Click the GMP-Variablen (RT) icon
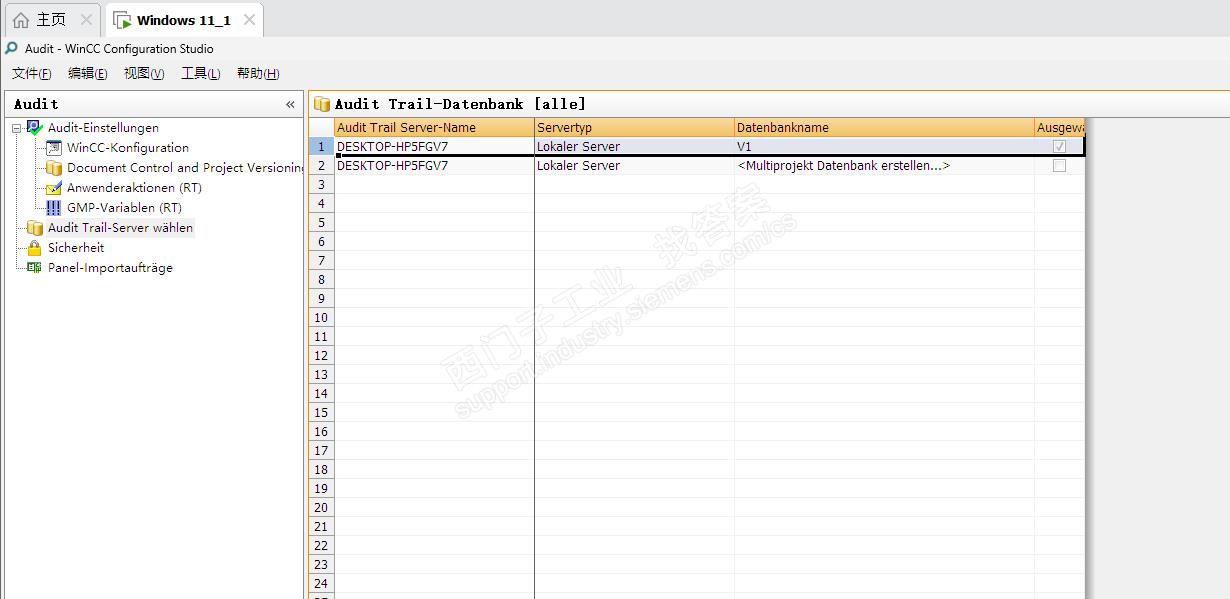The width and height of the screenshot is (1230, 599). (x=54, y=208)
